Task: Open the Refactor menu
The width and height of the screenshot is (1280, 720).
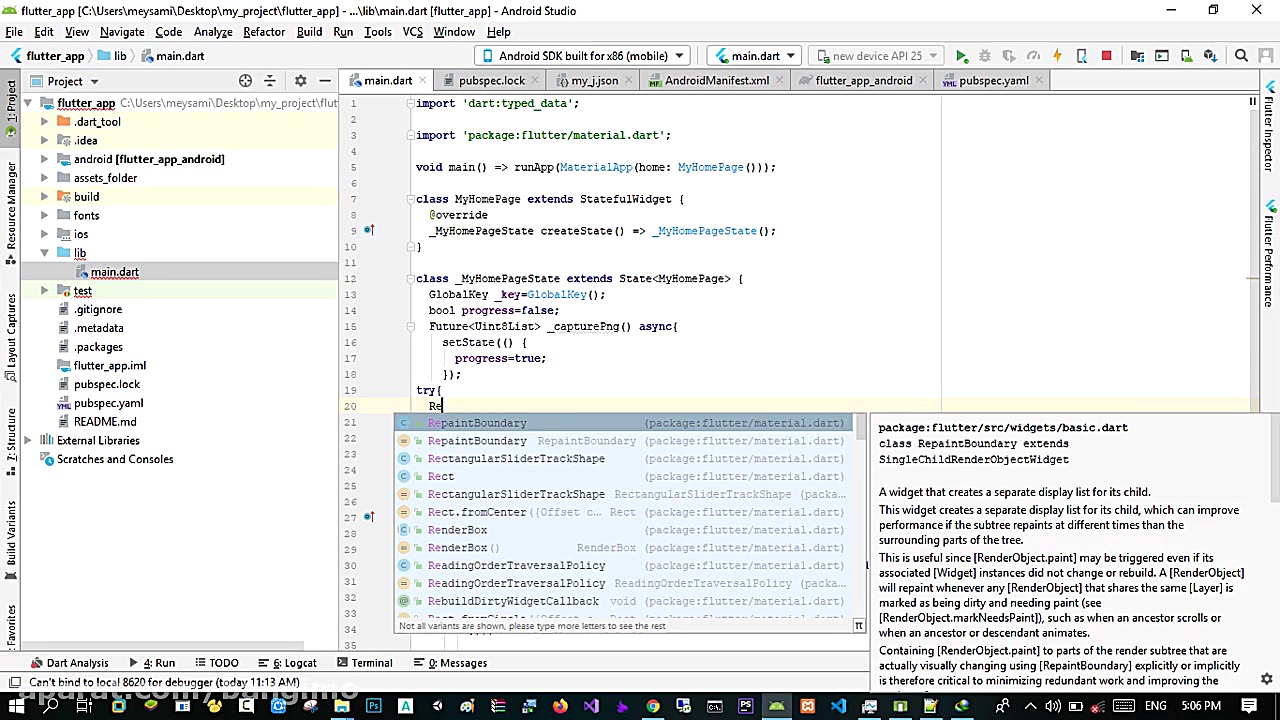Action: coord(264,32)
